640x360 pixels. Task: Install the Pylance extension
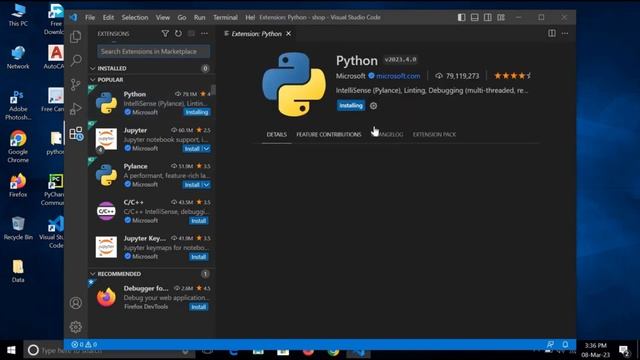(192, 185)
